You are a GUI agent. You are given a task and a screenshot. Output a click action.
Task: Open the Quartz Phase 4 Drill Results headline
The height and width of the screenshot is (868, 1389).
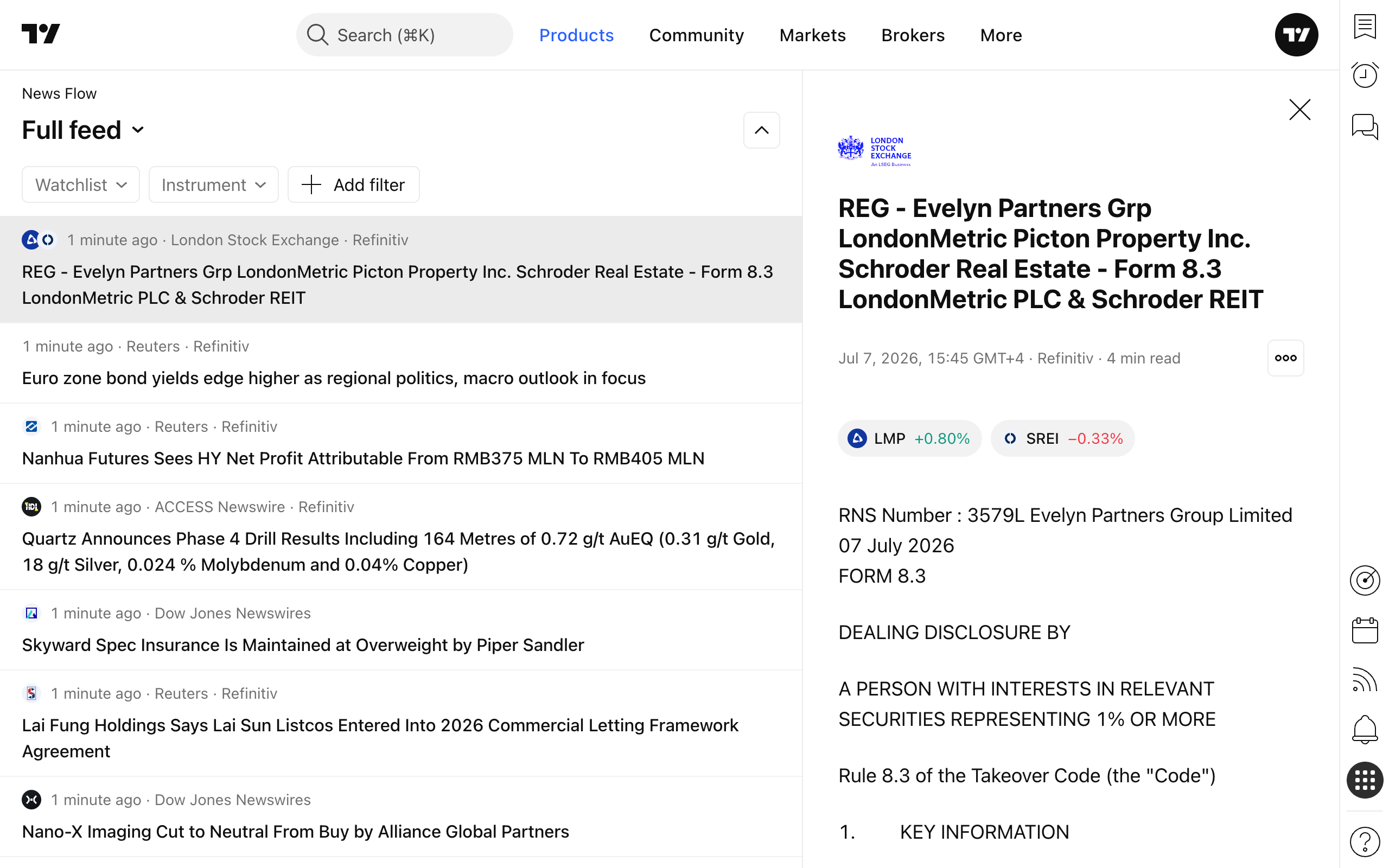point(398,552)
